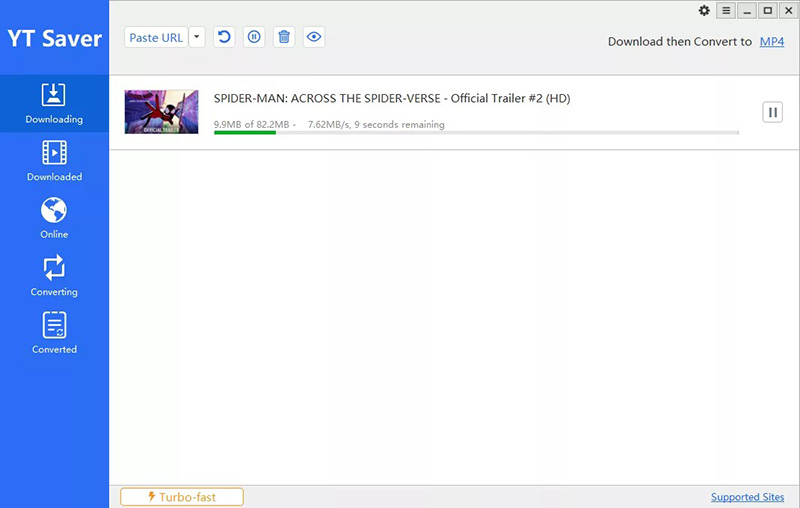Toggle the eye private mode icon

pyautogui.click(x=314, y=37)
